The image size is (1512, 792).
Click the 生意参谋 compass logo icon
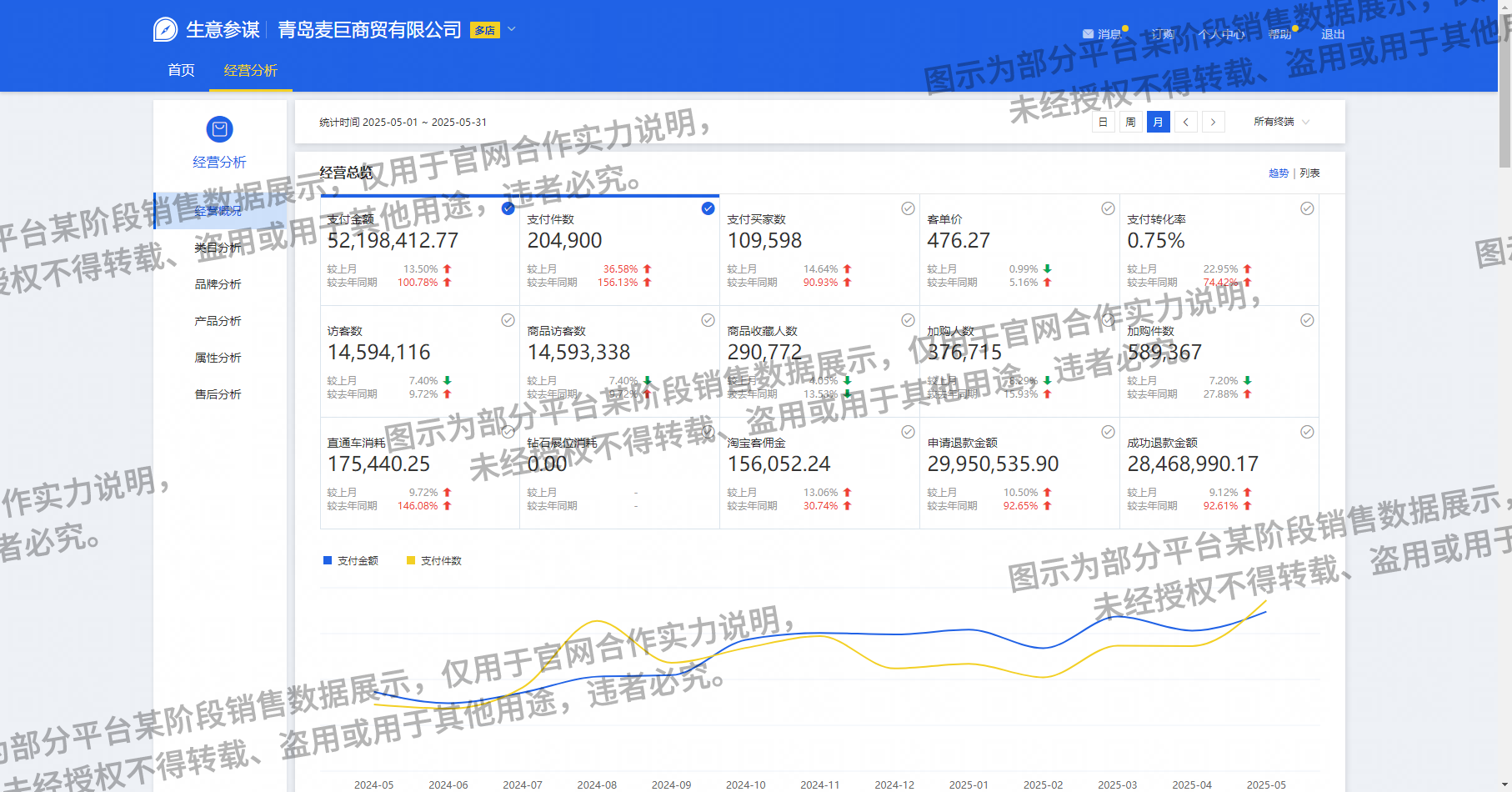(165, 30)
